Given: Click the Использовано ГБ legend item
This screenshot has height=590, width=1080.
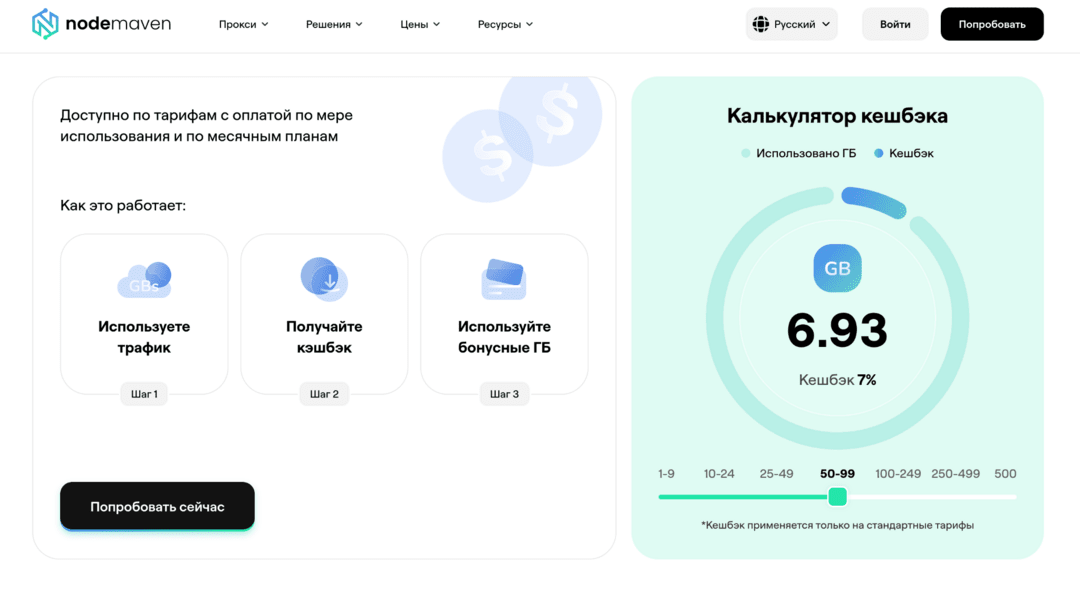Looking at the screenshot, I should [x=799, y=153].
